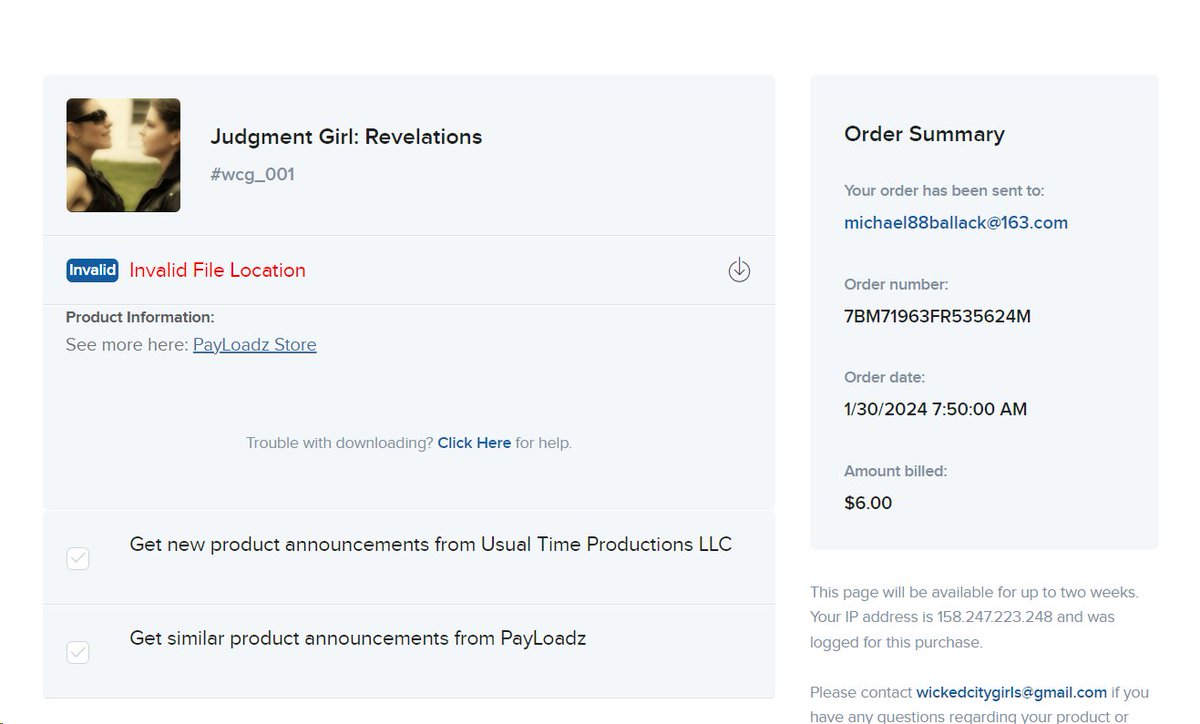The width and height of the screenshot is (1200, 724).
Task: Click the blue Invalid badge
Action: (x=92, y=270)
